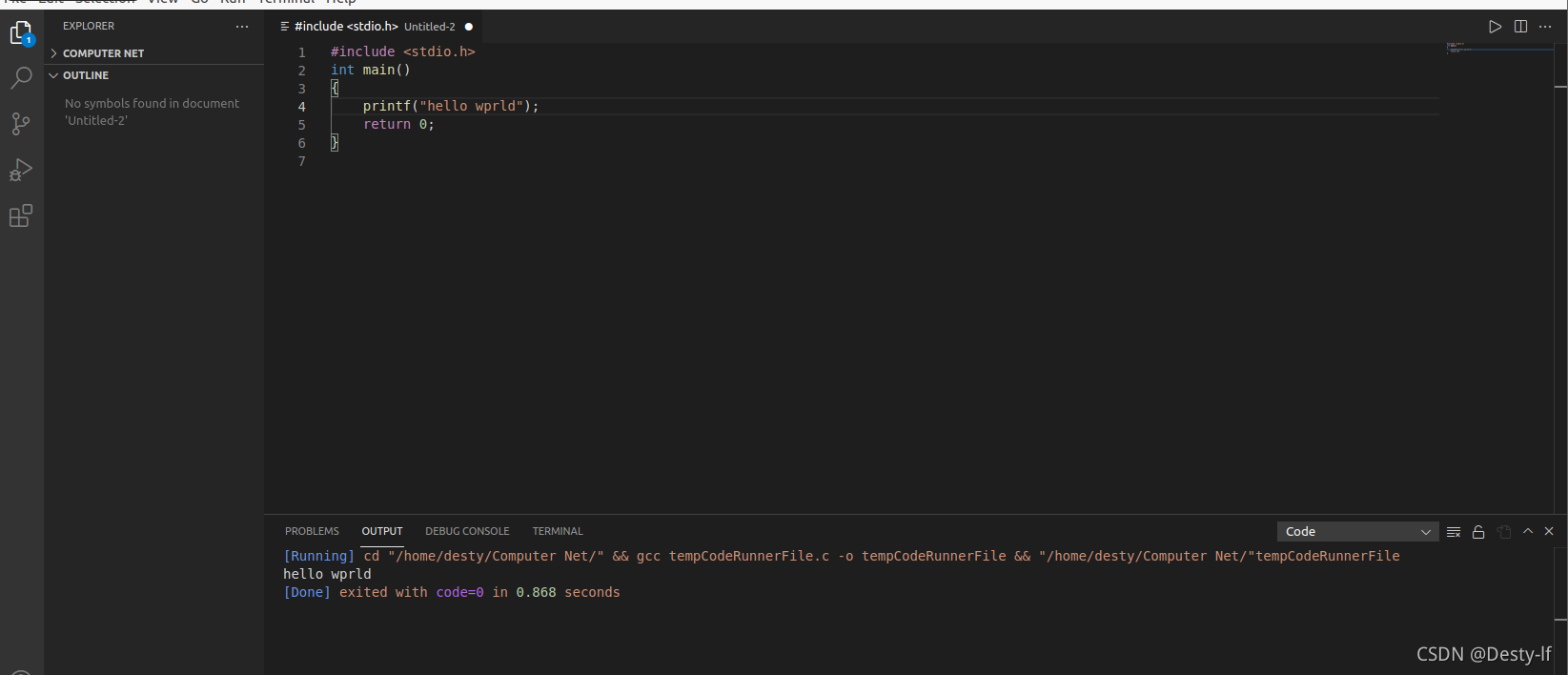The image size is (1568, 675).
Task: Click line number 7 in the gutter
Action: (301, 161)
